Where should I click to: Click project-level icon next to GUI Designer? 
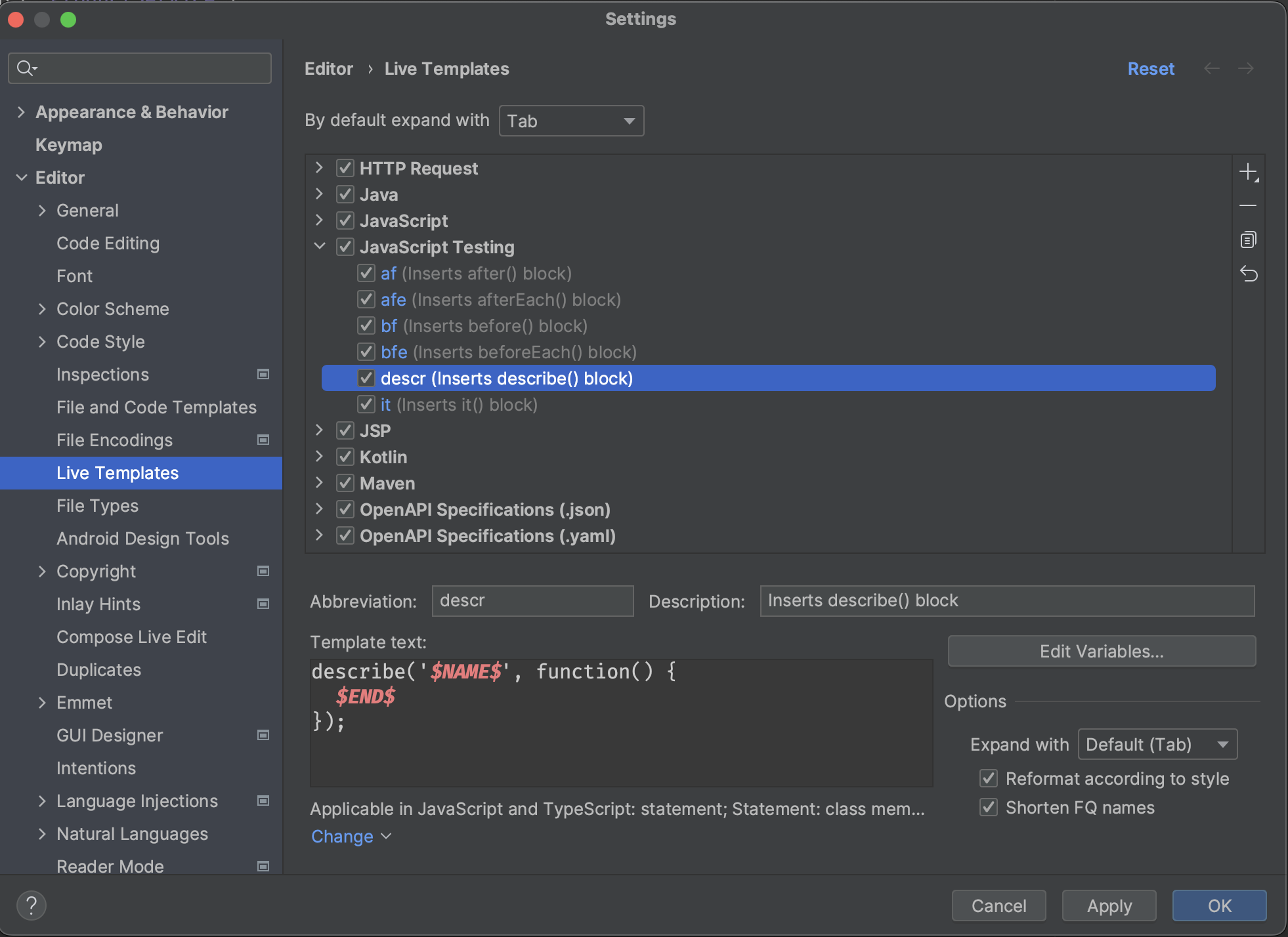[263, 735]
